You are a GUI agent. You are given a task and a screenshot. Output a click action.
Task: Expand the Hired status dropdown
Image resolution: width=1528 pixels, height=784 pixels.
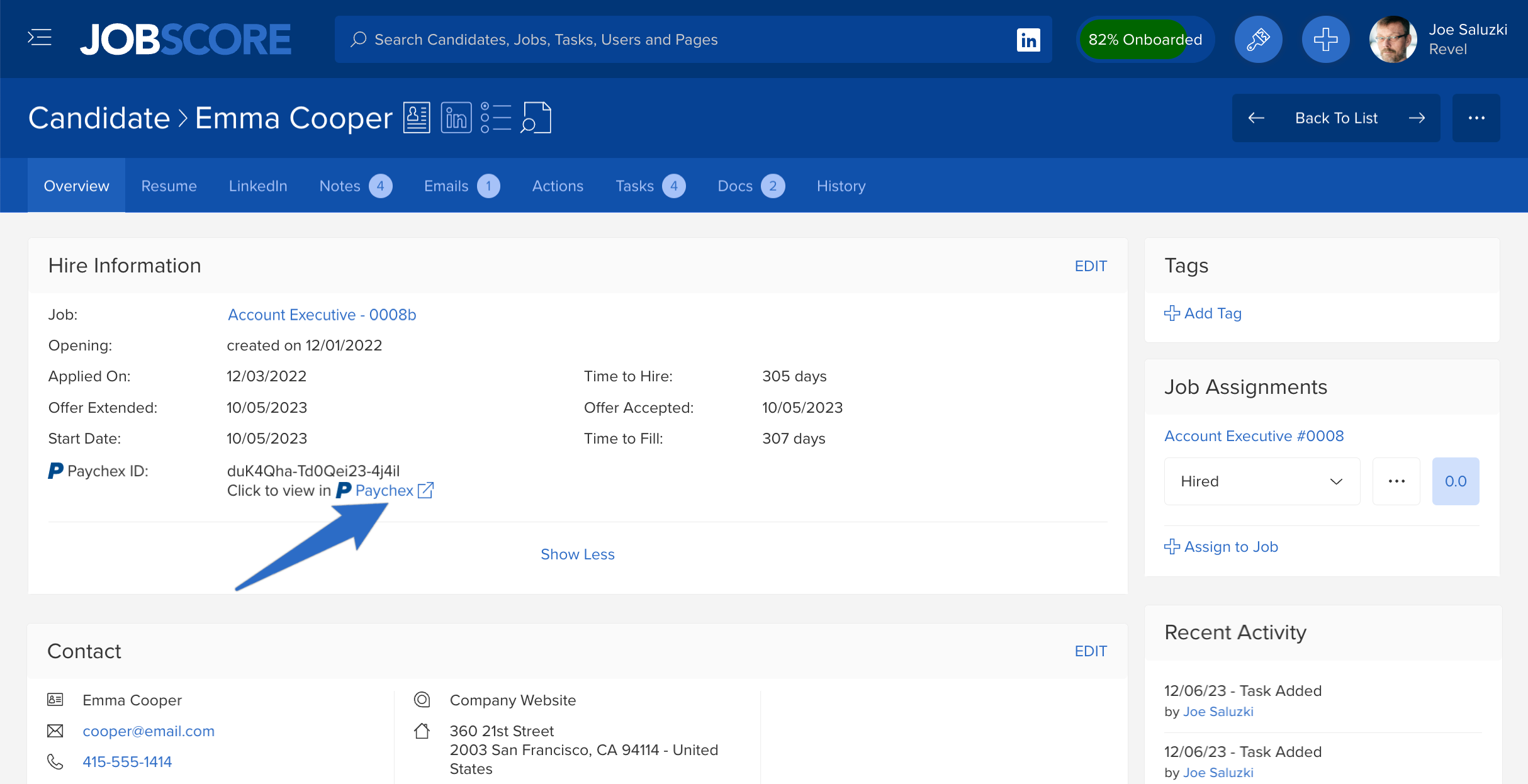point(1262,481)
